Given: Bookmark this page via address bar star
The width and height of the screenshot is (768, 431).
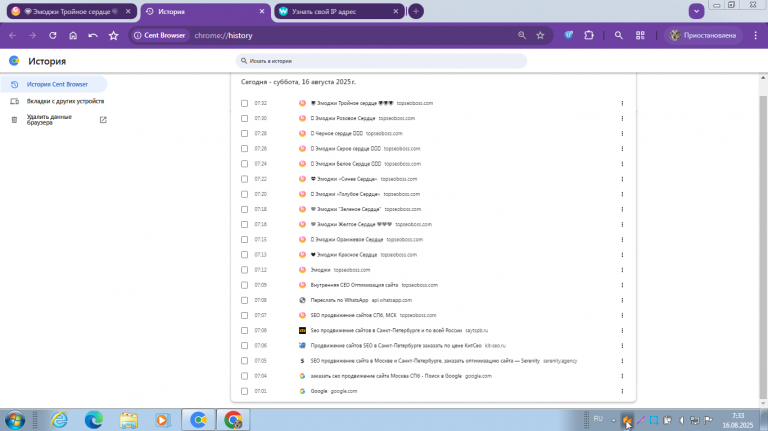Looking at the screenshot, I should coord(540,35).
